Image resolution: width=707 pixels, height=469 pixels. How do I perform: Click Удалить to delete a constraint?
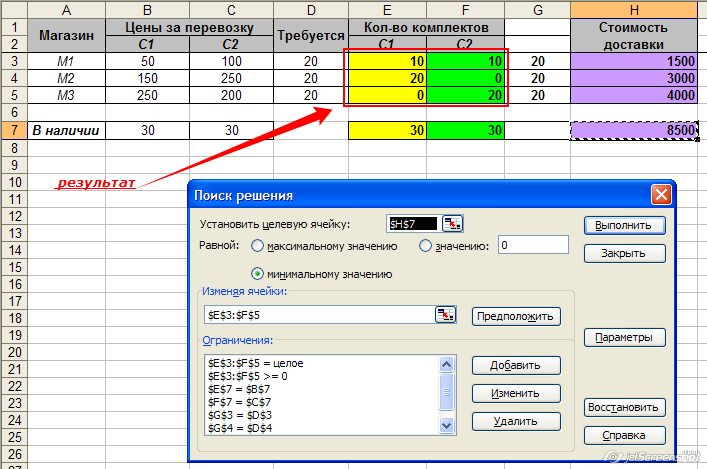[x=516, y=421]
